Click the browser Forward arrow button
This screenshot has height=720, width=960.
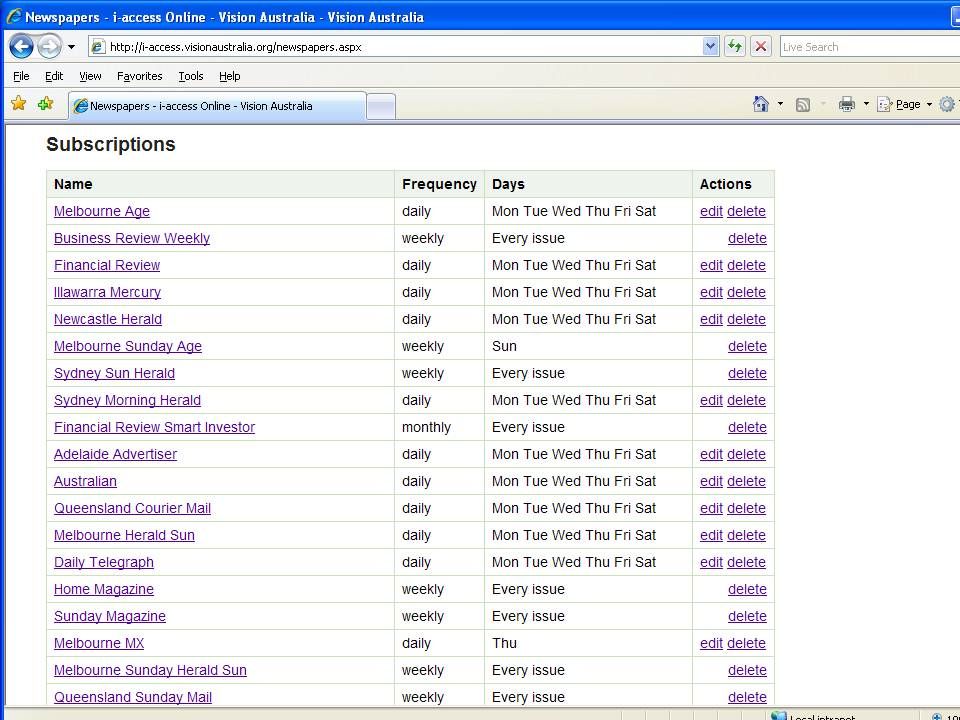coord(50,47)
